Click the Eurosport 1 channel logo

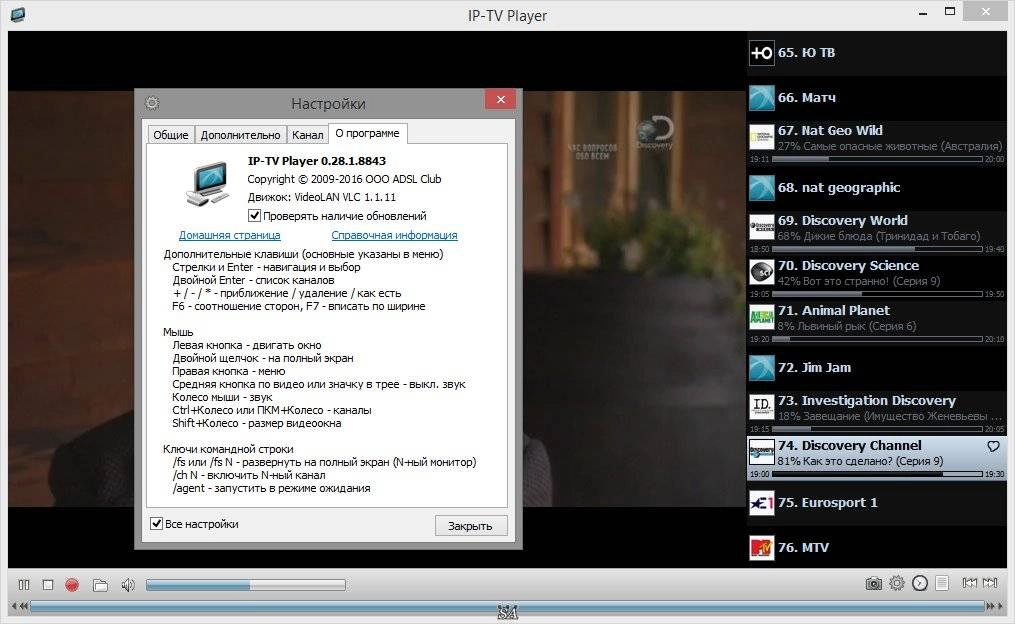(762, 503)
